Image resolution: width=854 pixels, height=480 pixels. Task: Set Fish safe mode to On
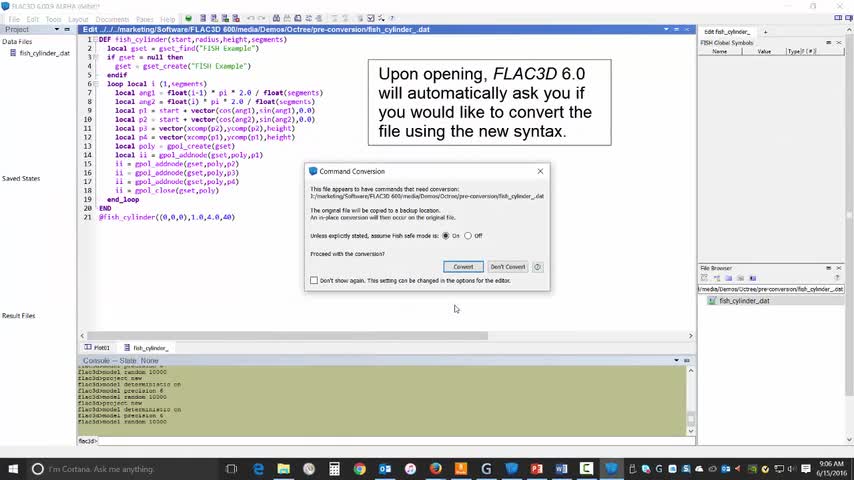coord(446,236)
